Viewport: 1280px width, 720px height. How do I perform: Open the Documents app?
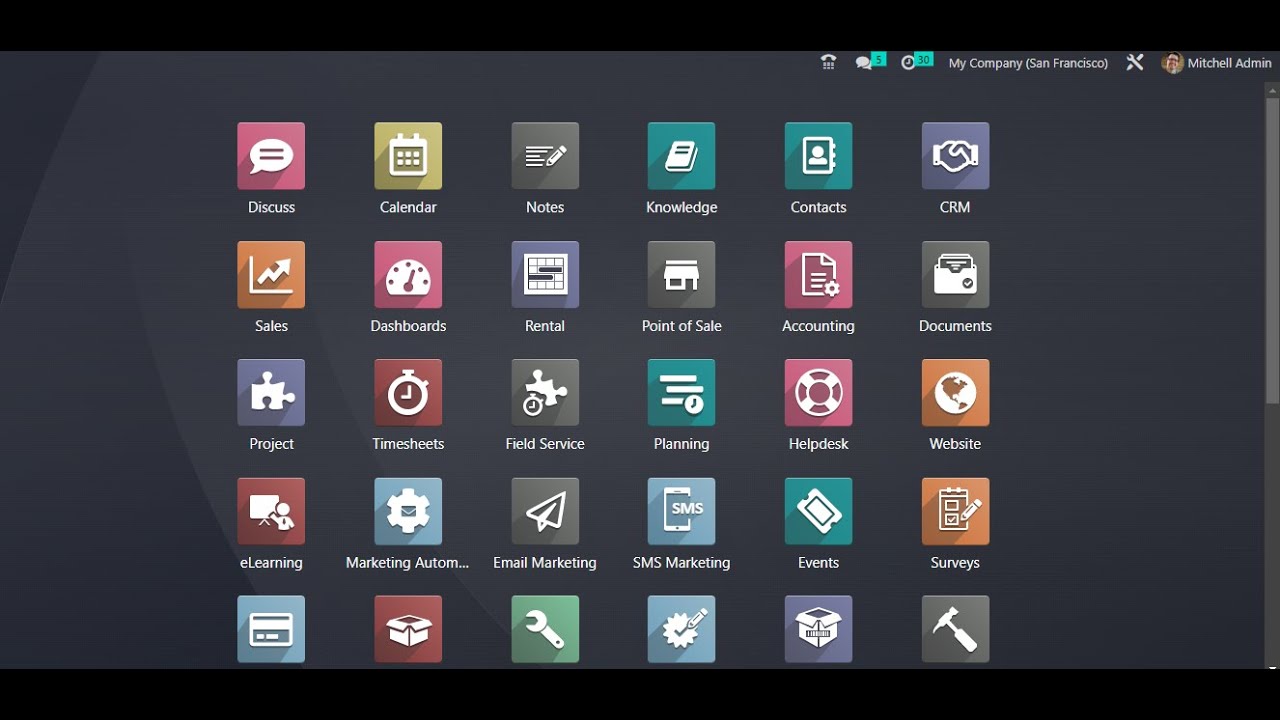coord(955,275)
